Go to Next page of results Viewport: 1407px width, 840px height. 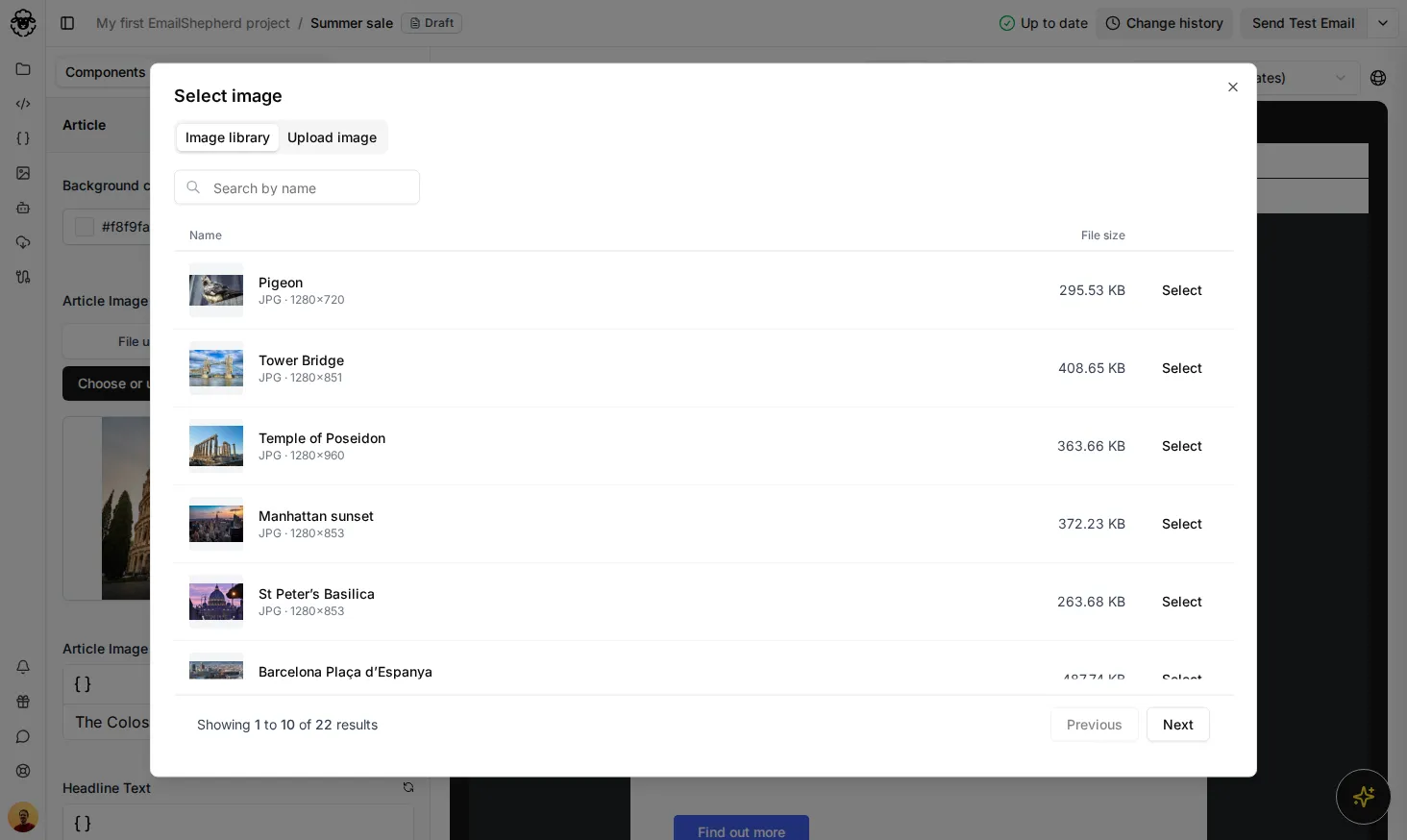[1178, 725]
